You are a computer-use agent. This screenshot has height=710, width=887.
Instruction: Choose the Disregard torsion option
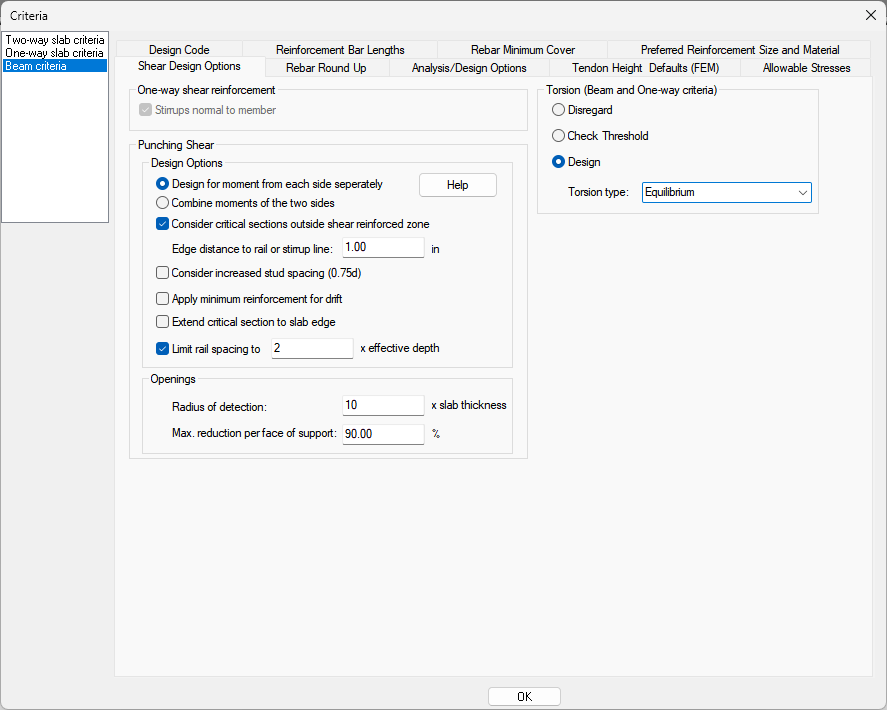pyautogui.click(x=559, y=110)
